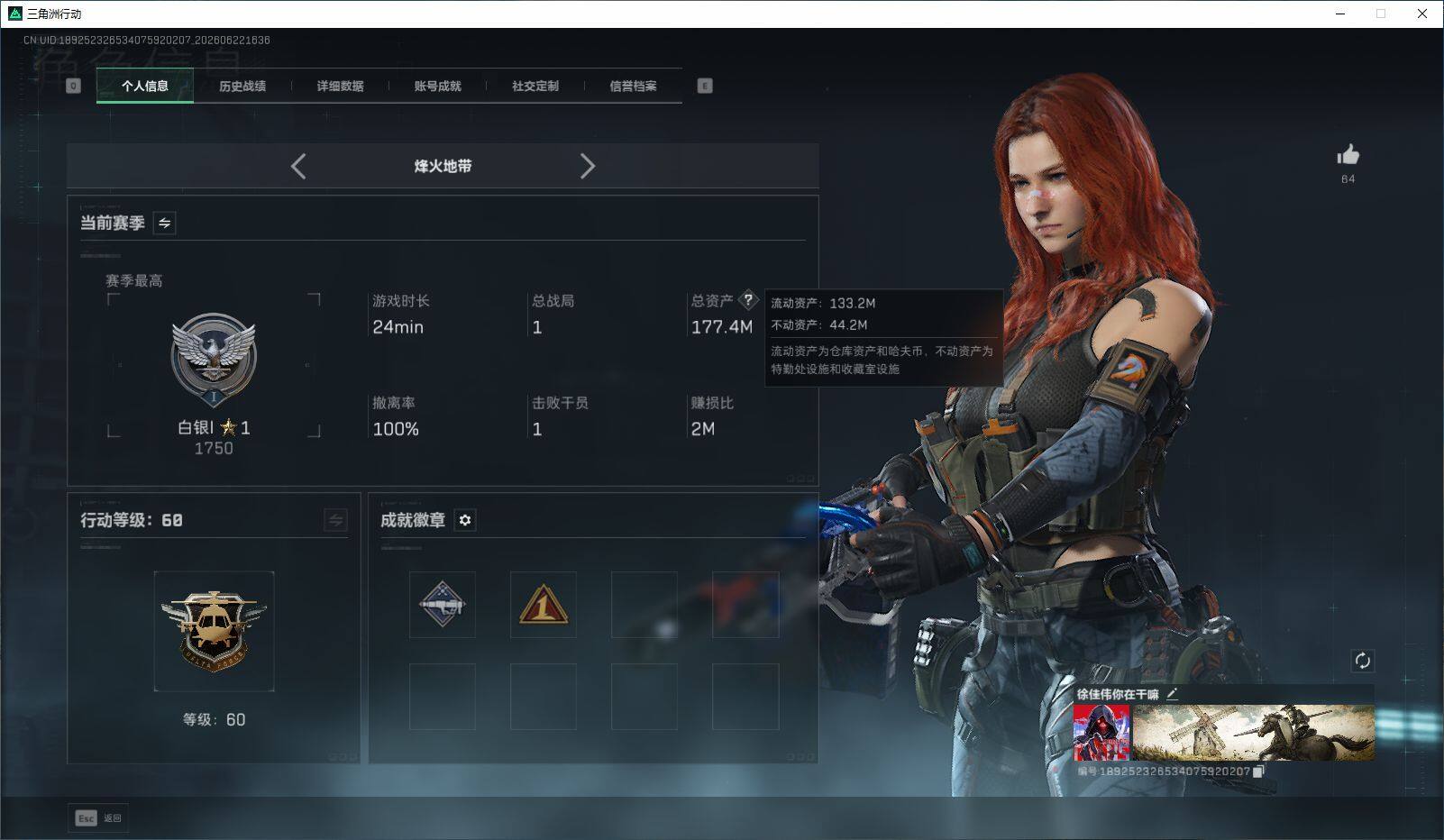Screen dimensions: 1444x840
Task: Click the 总资产 177.4M value
Action: point(721,327)
